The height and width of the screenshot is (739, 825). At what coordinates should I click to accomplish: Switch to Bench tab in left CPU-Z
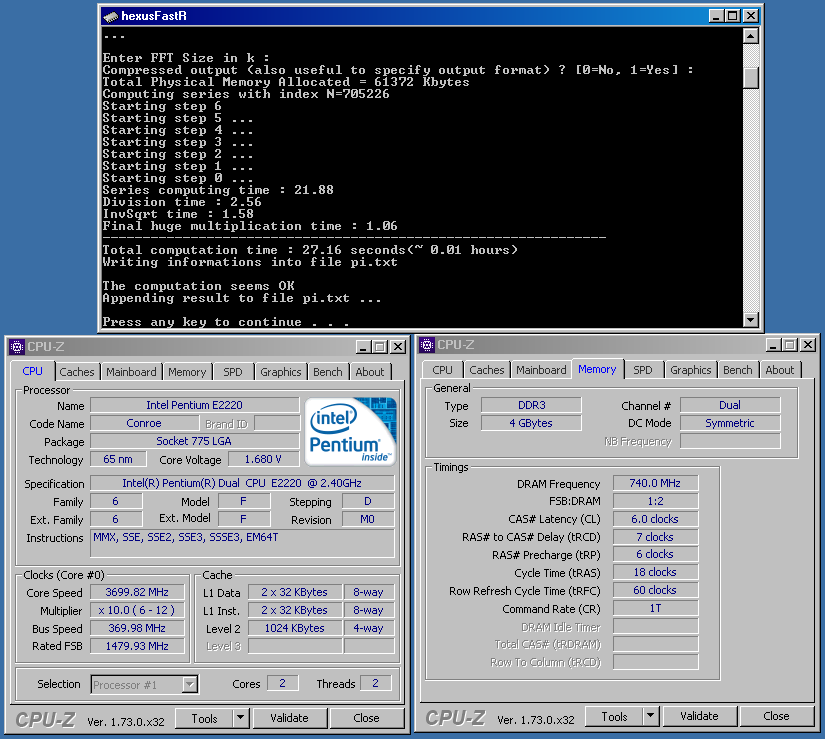coord(328,372)
